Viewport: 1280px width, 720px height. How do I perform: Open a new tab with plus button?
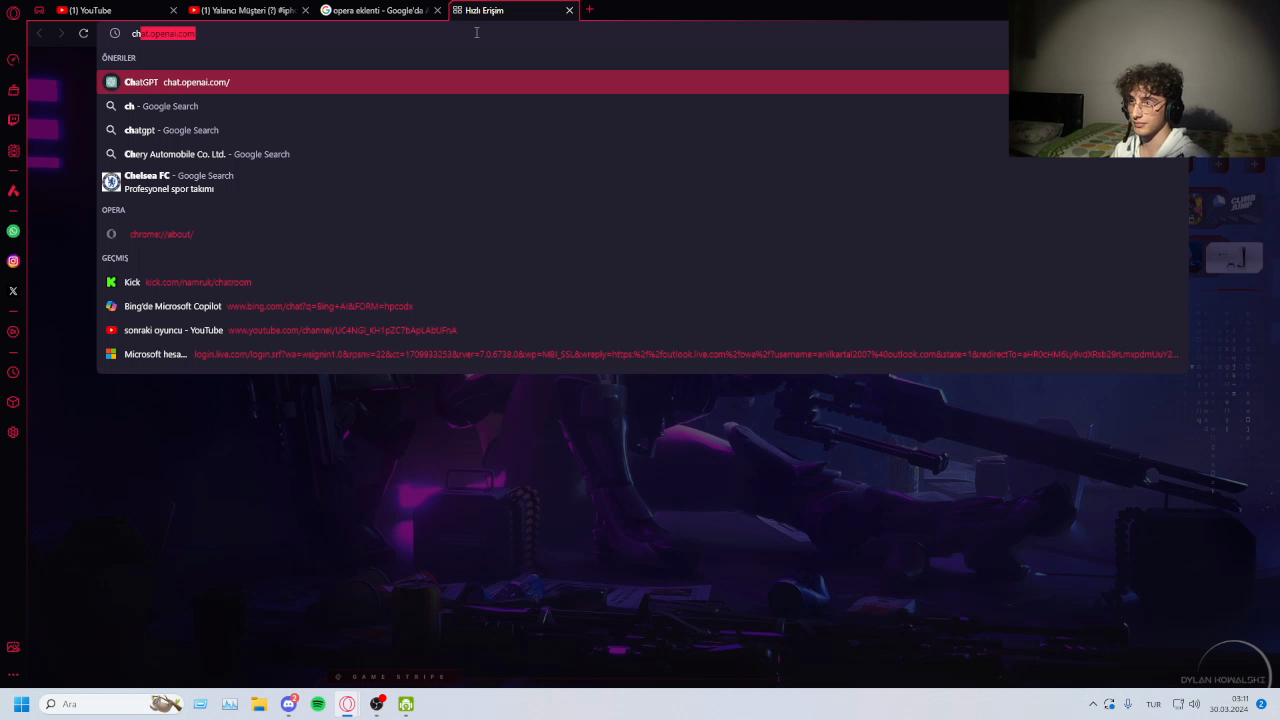[589, 10]
